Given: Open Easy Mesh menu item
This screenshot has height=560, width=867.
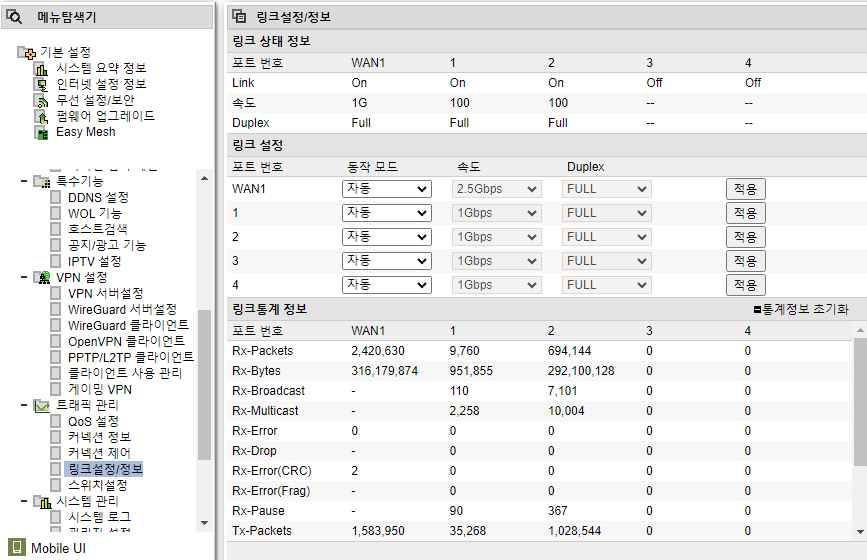Looking at the screenshot, I should pos(86,132).
